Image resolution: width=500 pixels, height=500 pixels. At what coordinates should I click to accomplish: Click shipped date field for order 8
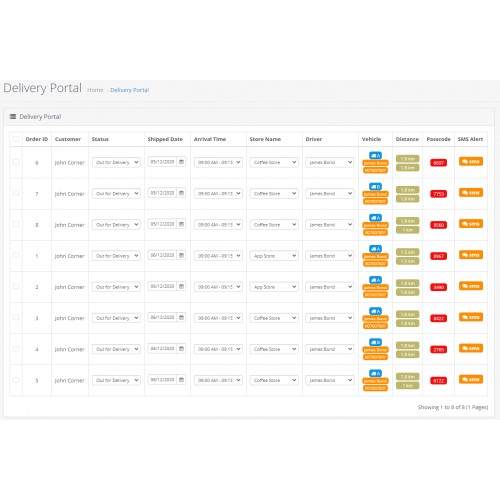[x=162, y=224]
